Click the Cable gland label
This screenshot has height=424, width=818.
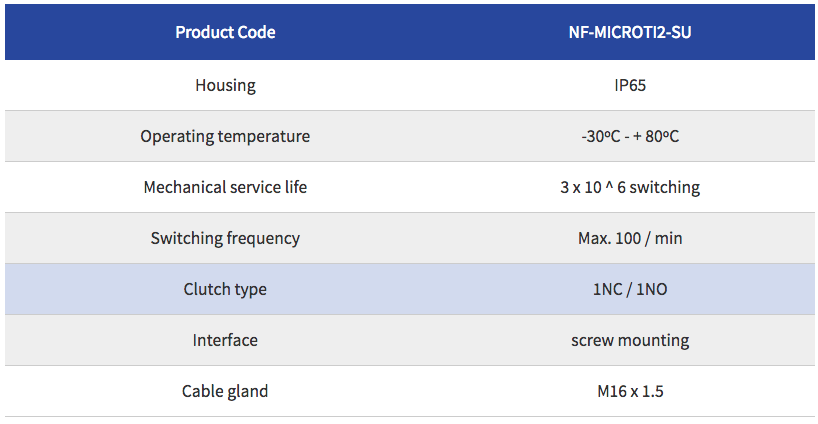pos(225,391)
